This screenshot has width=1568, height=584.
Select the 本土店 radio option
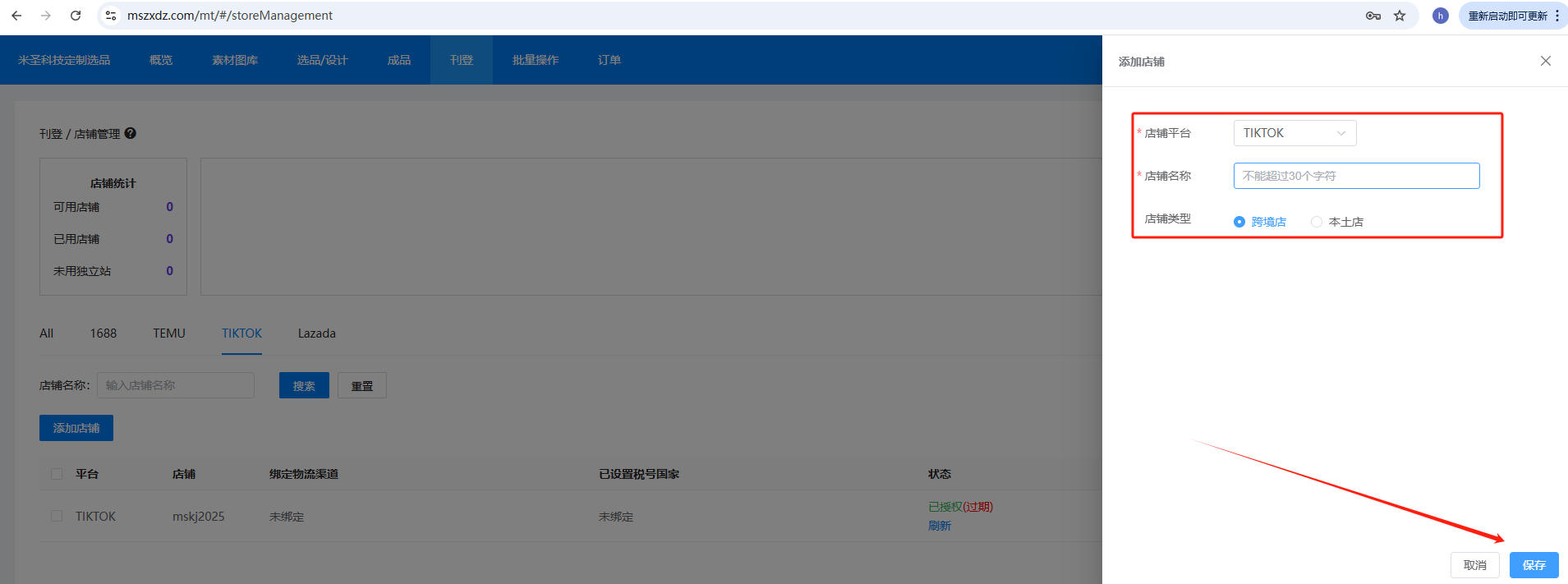[1317, 222]
